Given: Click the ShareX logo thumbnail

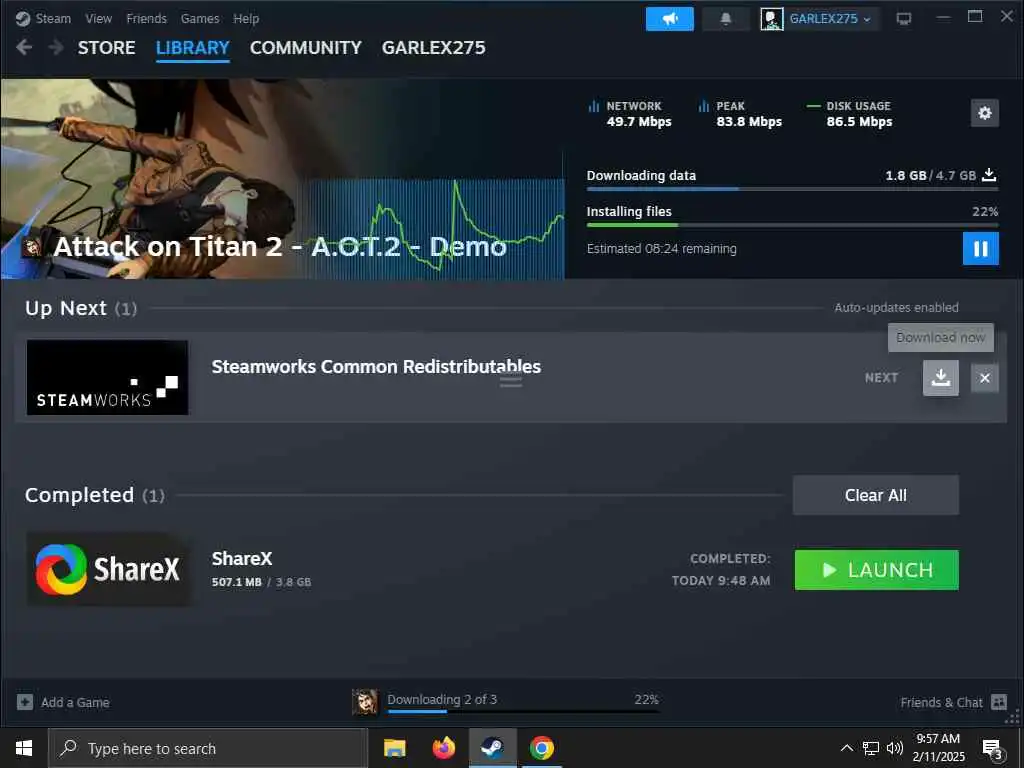Looking at the screenshot, I should coord(108,569).
